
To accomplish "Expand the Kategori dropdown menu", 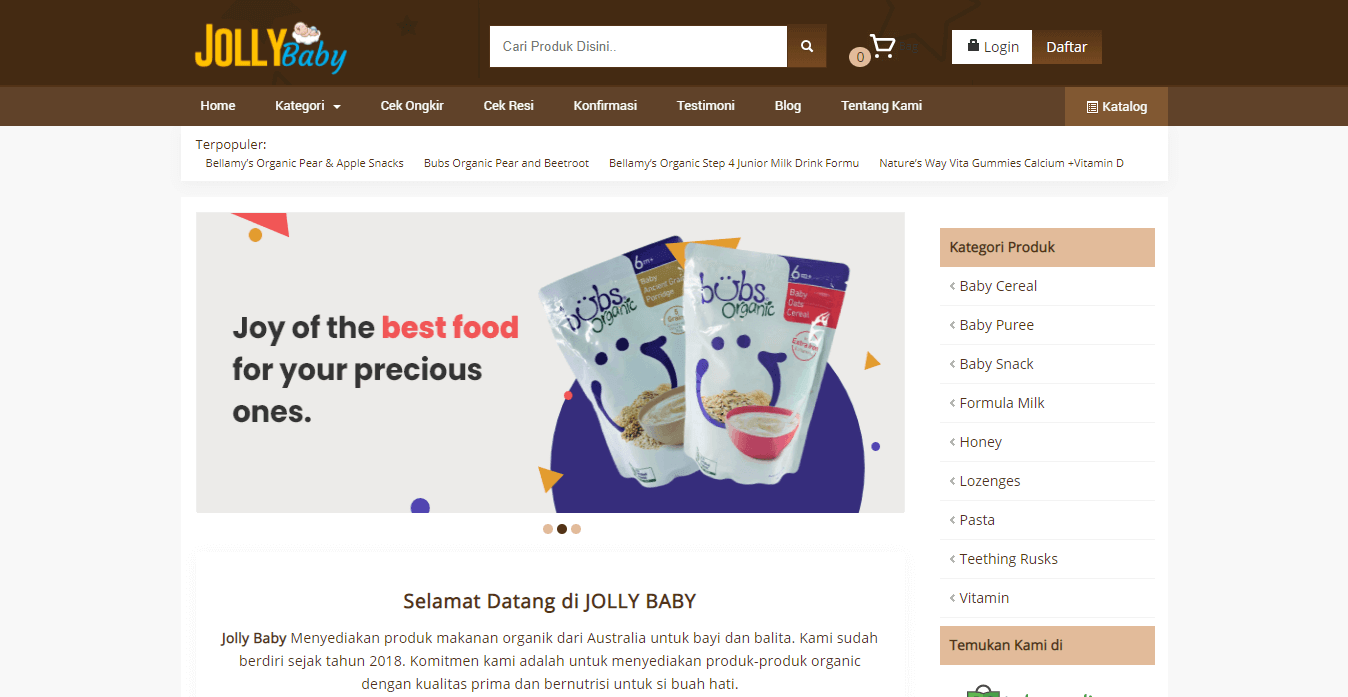I will pyautogui.click(x=308, y=106).
